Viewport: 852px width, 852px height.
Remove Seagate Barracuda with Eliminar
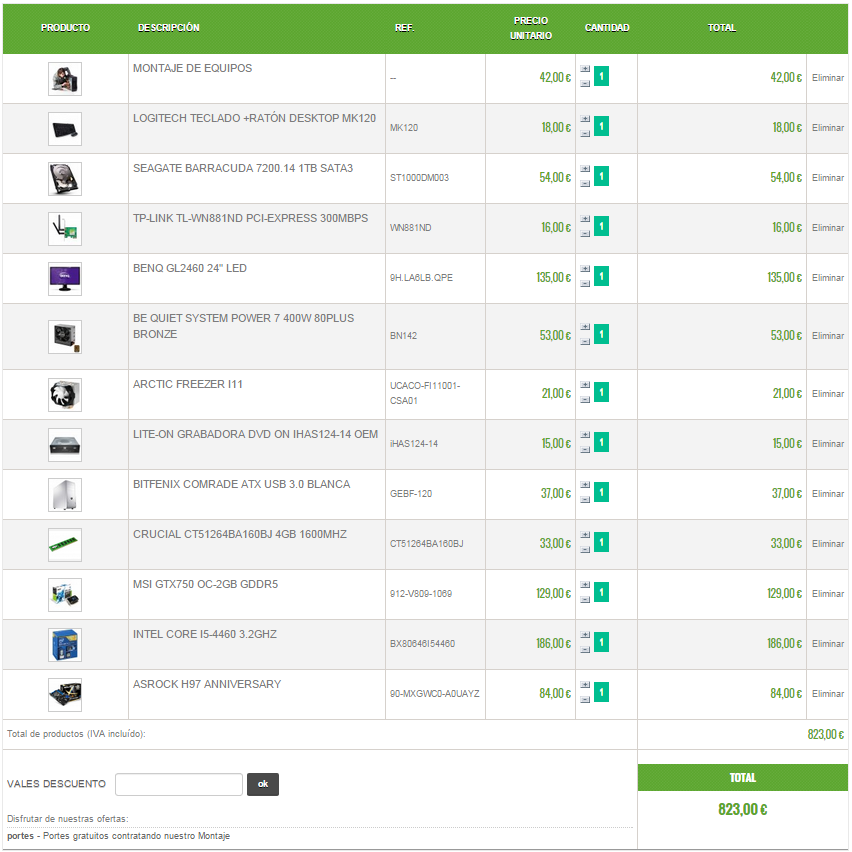(828, 178)
